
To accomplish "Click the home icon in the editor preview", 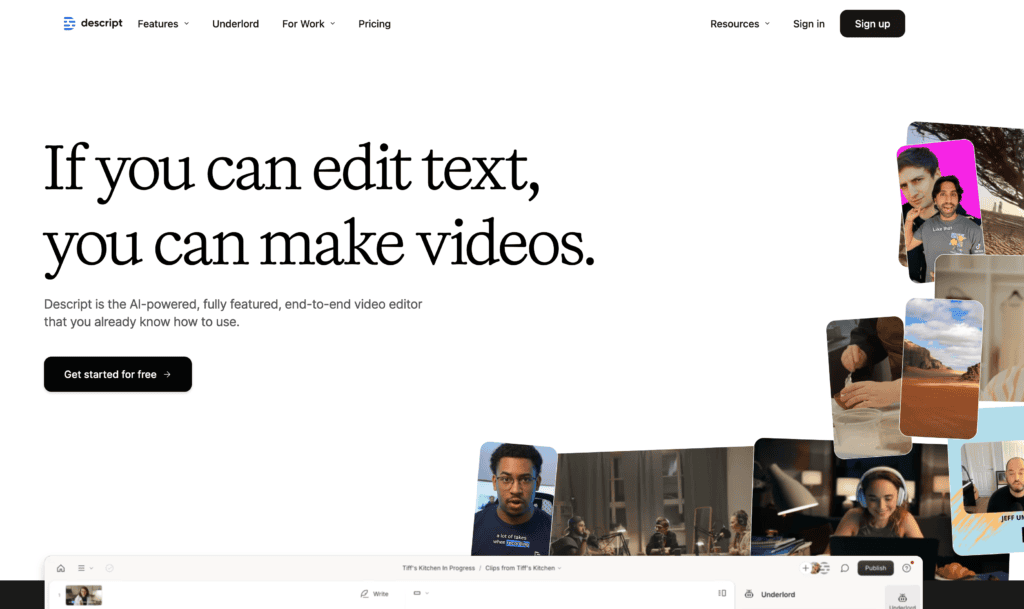I will pyautogui.click(x=61, y=568).
